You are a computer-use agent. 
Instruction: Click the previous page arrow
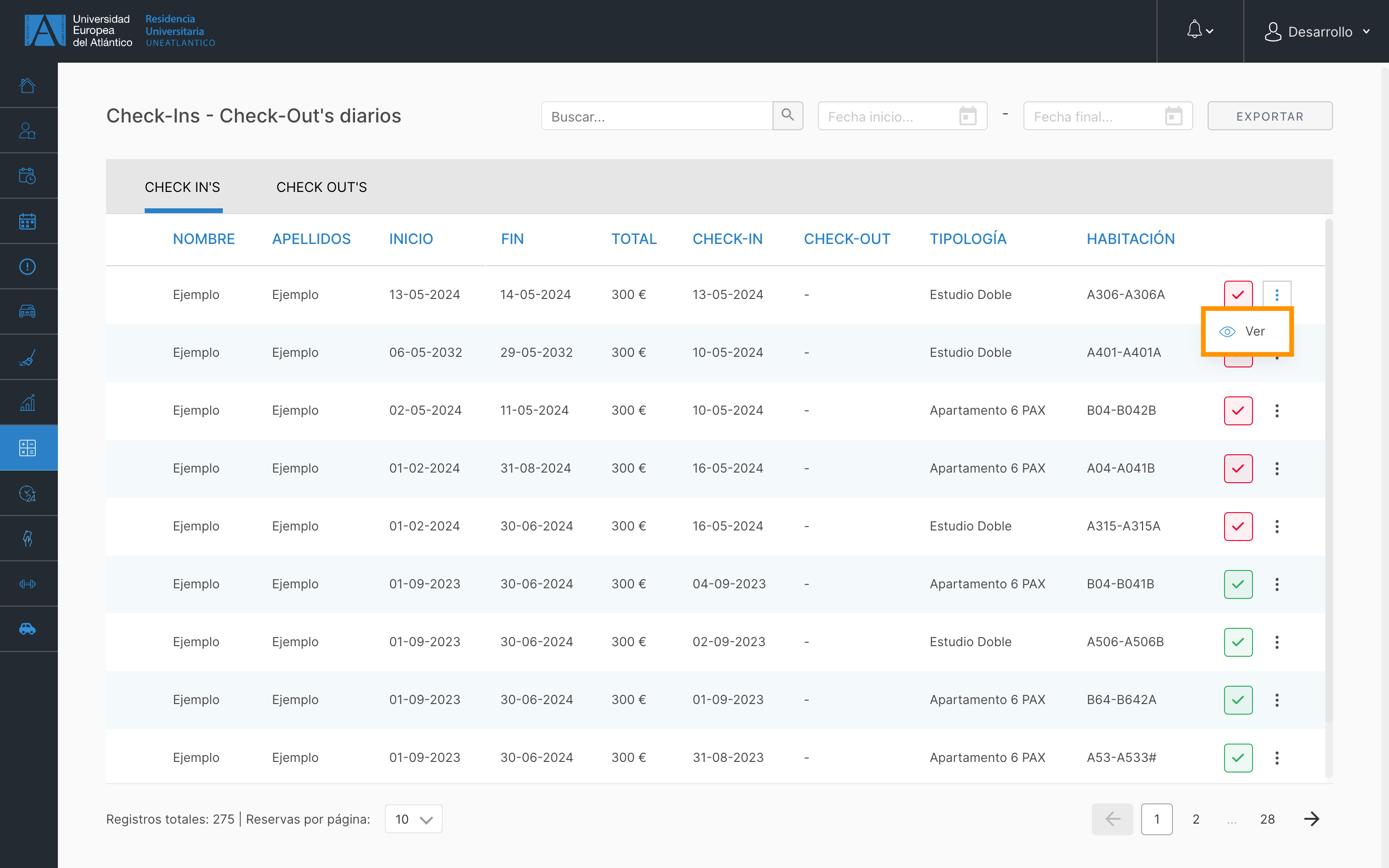[x=1112, y=819]
